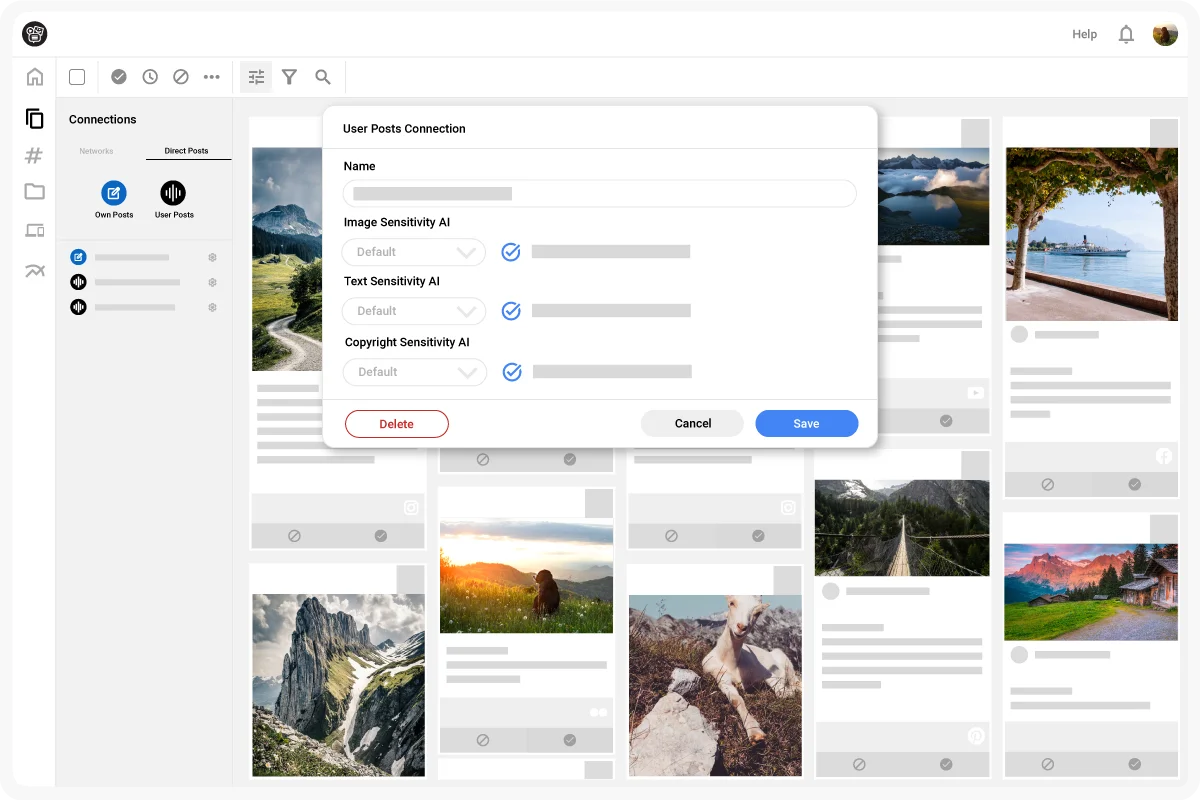Image resolution: width=1200 pixels, height=800 pixels.
Task: Switch to the Networks tab
Action: point(96,151)
